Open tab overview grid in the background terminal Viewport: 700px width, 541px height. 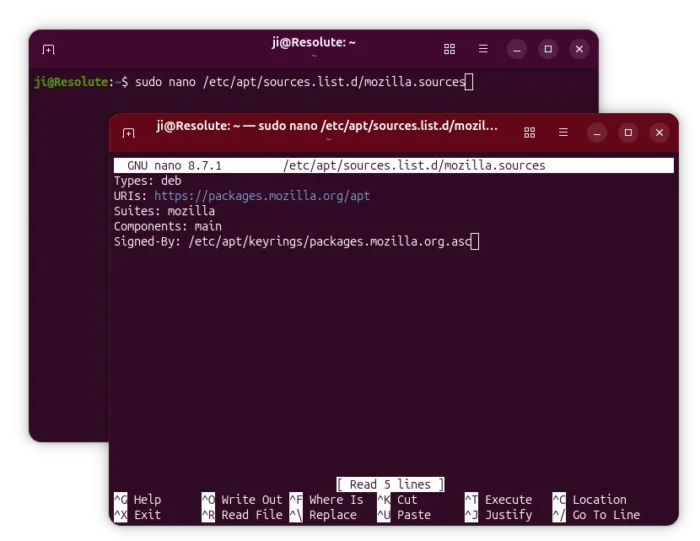click(x=450, y=48)
